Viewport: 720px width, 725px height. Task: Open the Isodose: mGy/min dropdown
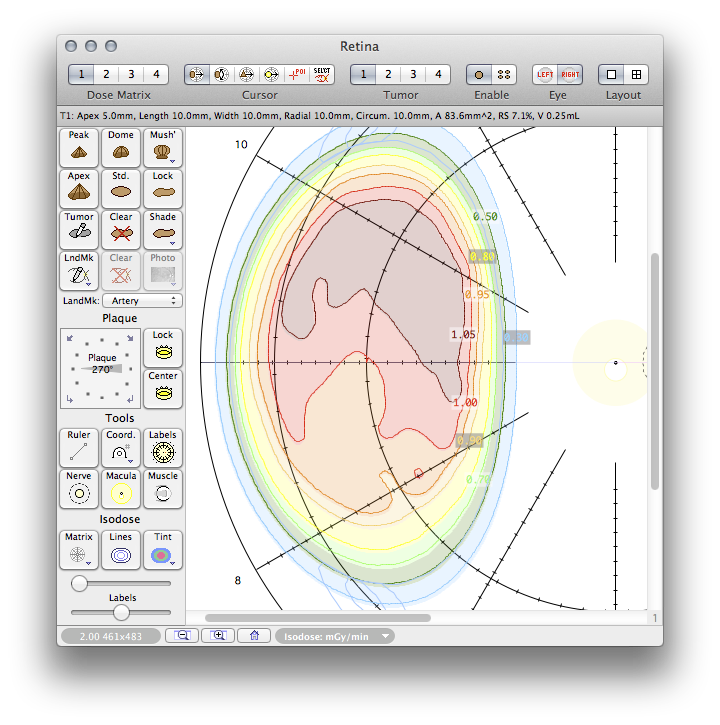[x=335, y=636]
